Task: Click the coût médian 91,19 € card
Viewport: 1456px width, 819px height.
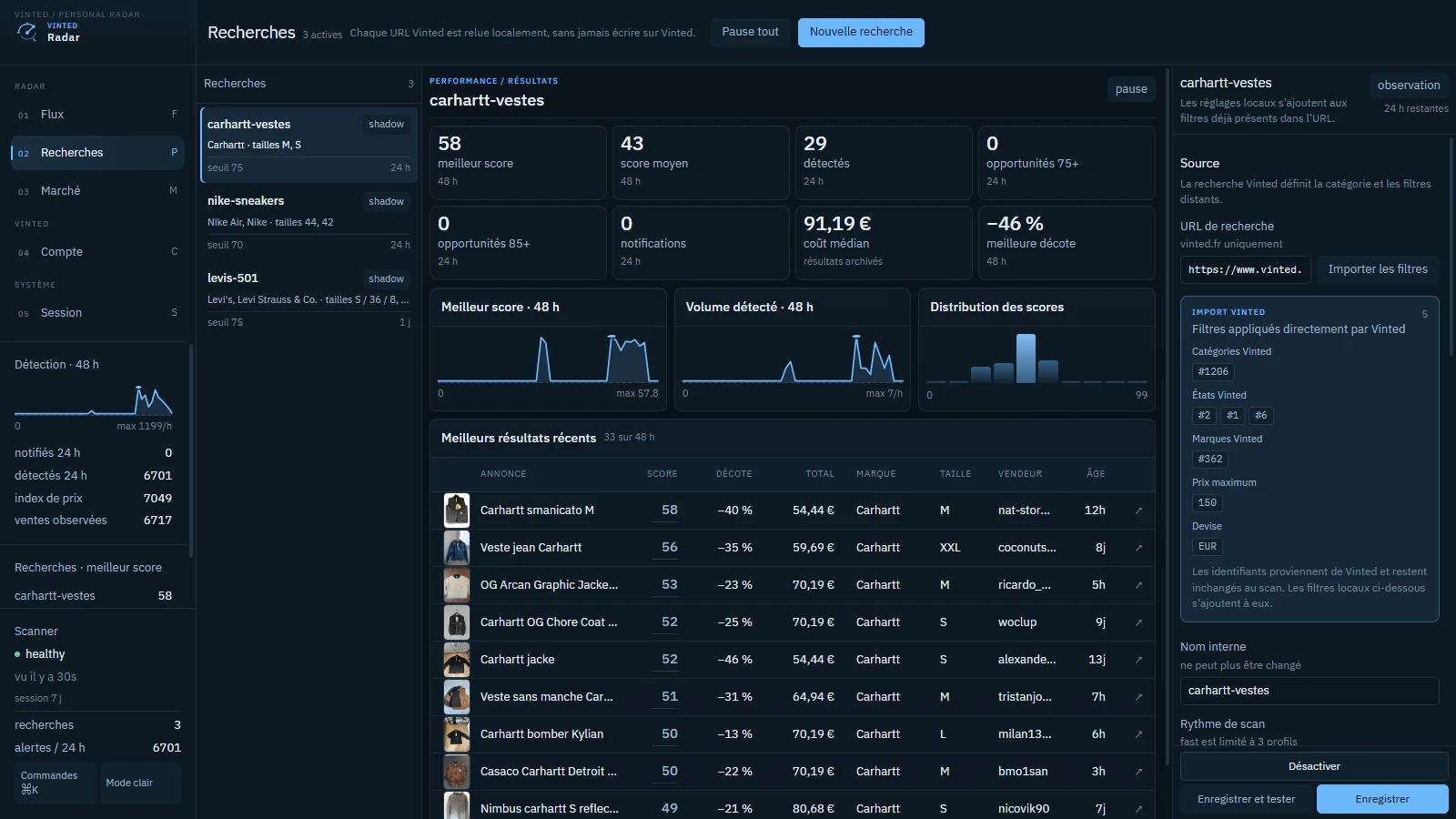Action: (x=884, y=243)
